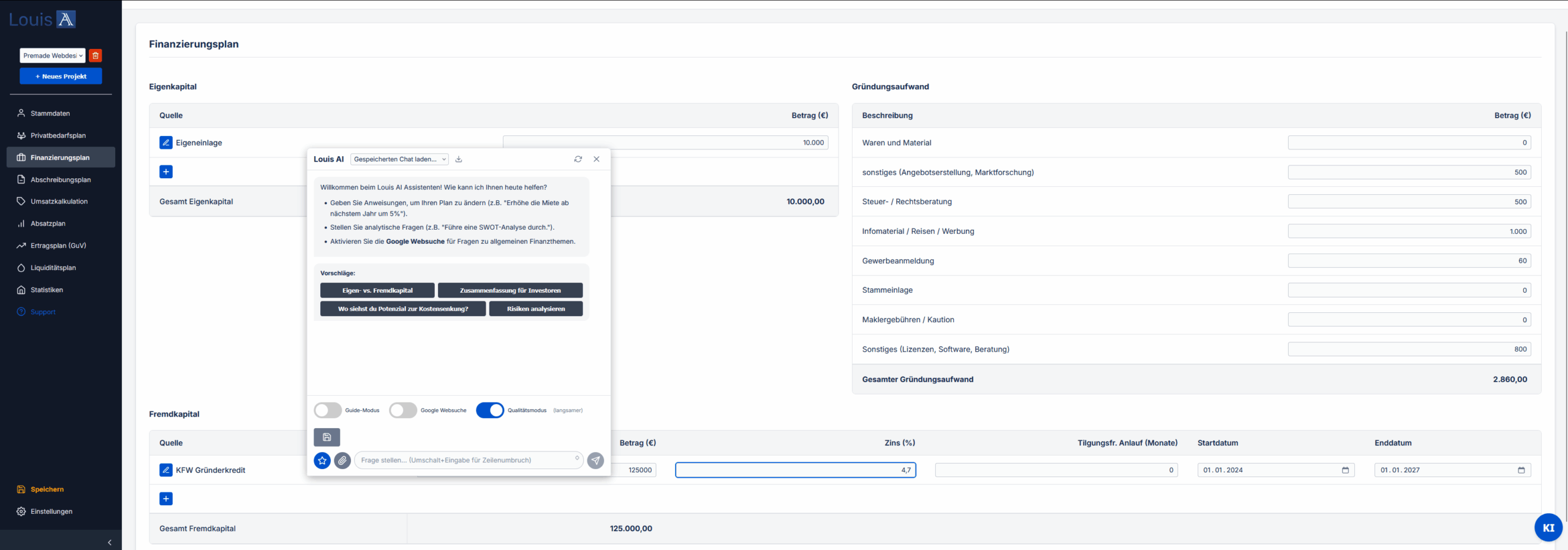The height and width of the screenshot is (550, 1568).
Task: Click the edit icon next to Eigeneinlage
Action: pos(165,143)
